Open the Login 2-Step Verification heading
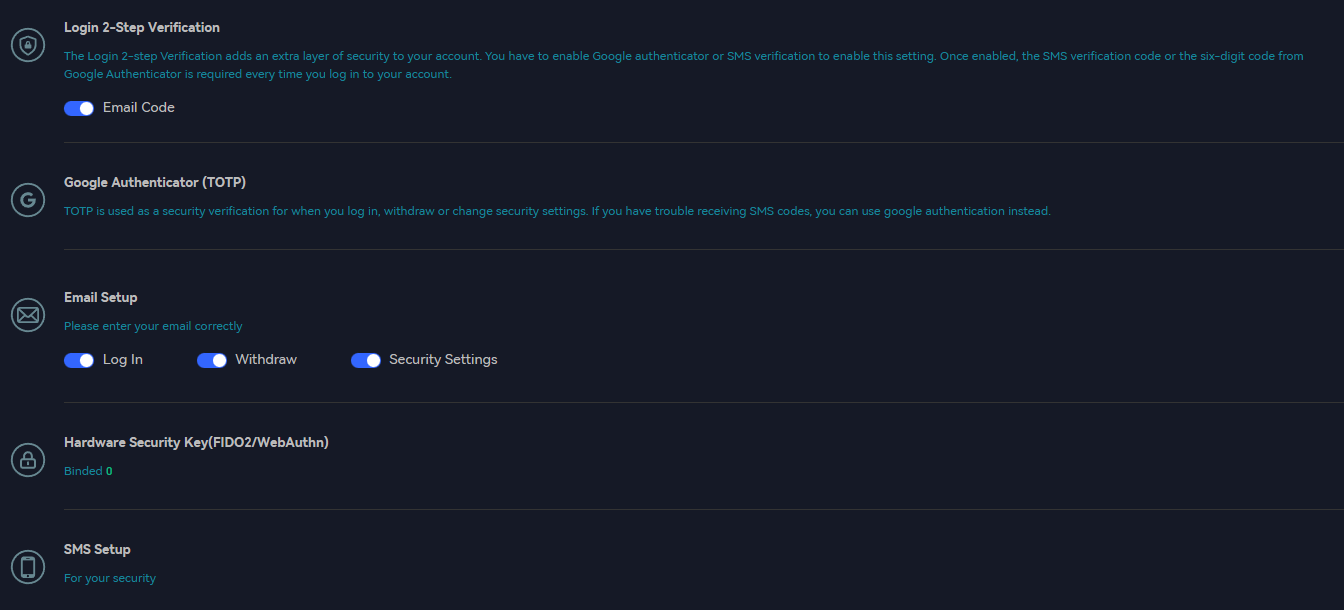 coord(142,28)
